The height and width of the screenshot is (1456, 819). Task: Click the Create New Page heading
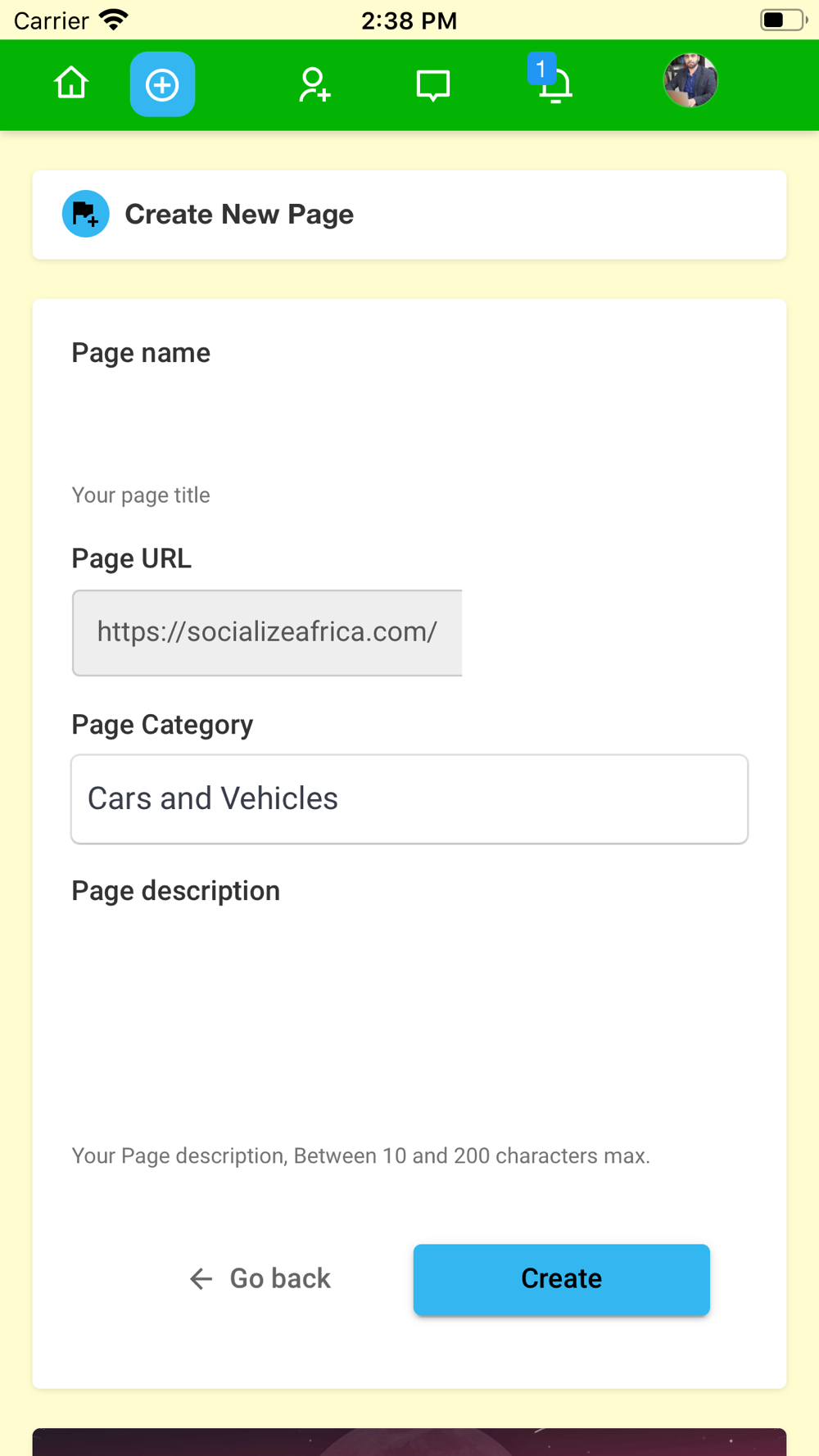(239, 215)
